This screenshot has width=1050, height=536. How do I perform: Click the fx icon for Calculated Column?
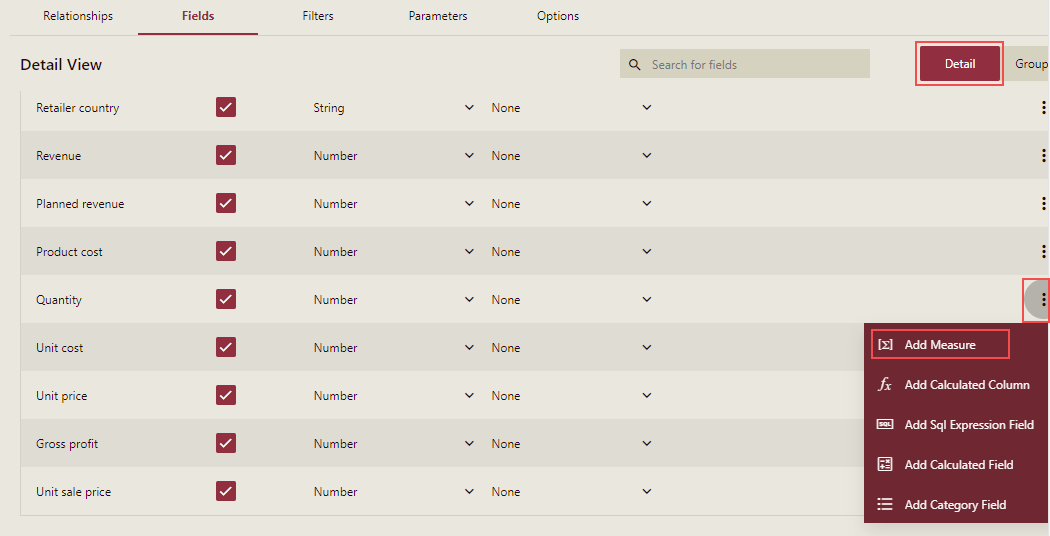(885, 385)
